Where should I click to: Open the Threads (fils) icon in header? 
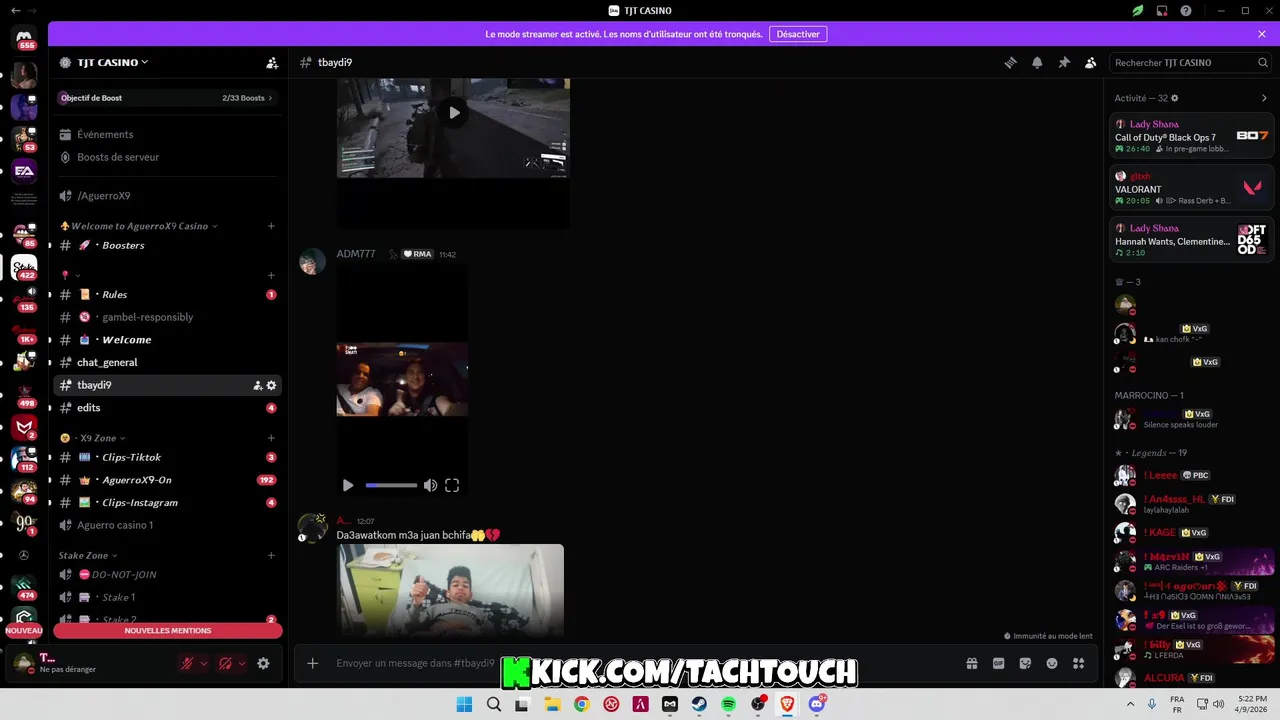coord(1010,62)
